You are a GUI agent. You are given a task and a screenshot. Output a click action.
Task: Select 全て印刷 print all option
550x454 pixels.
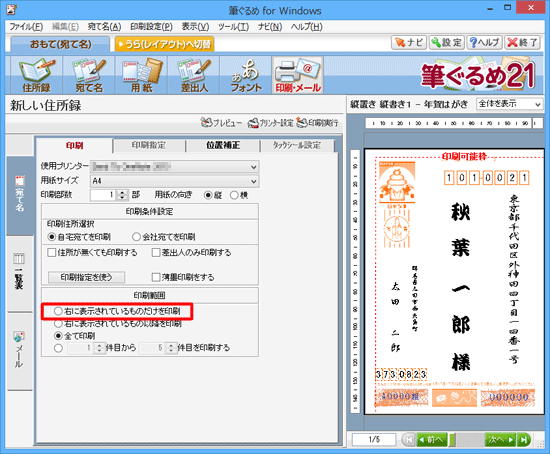point(58,336)
